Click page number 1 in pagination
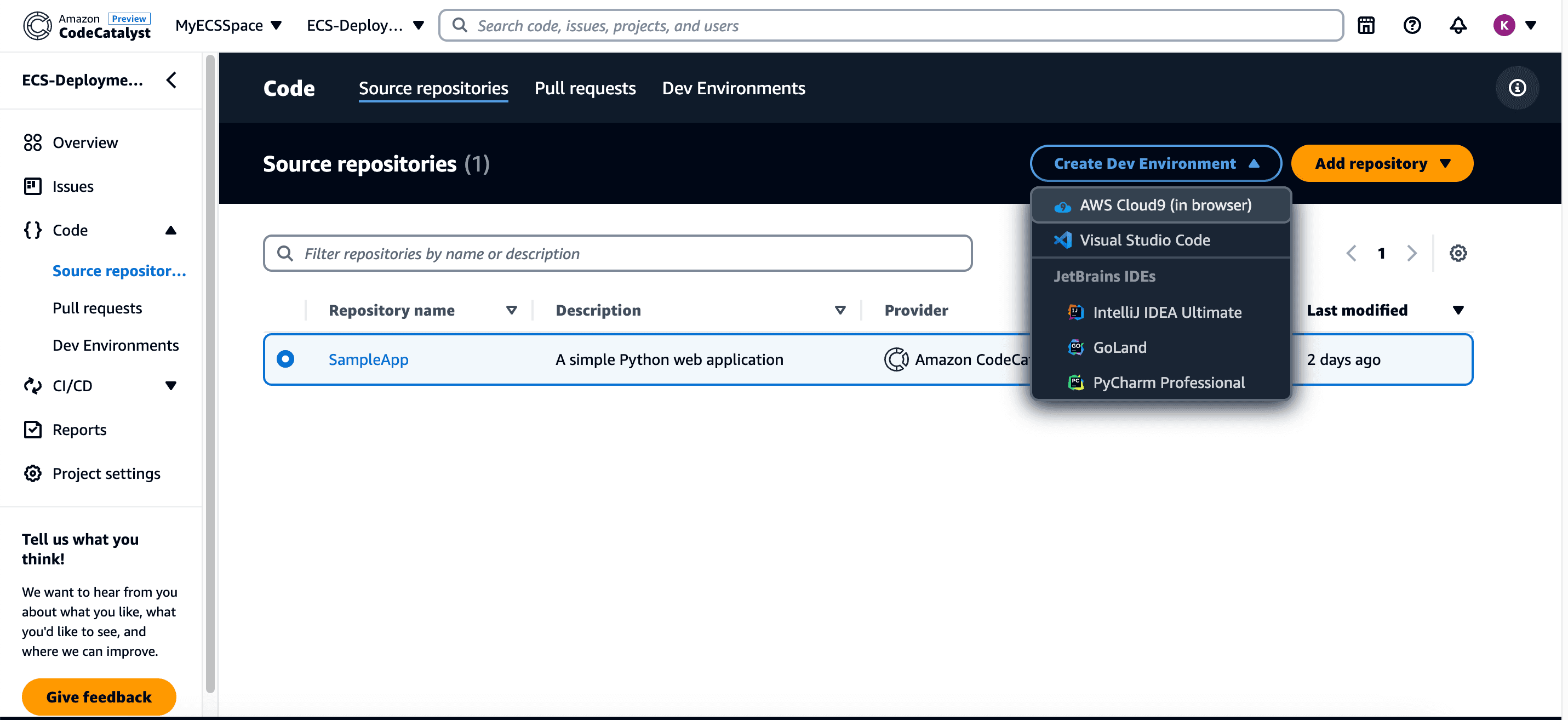 [x=1382, y=253]
